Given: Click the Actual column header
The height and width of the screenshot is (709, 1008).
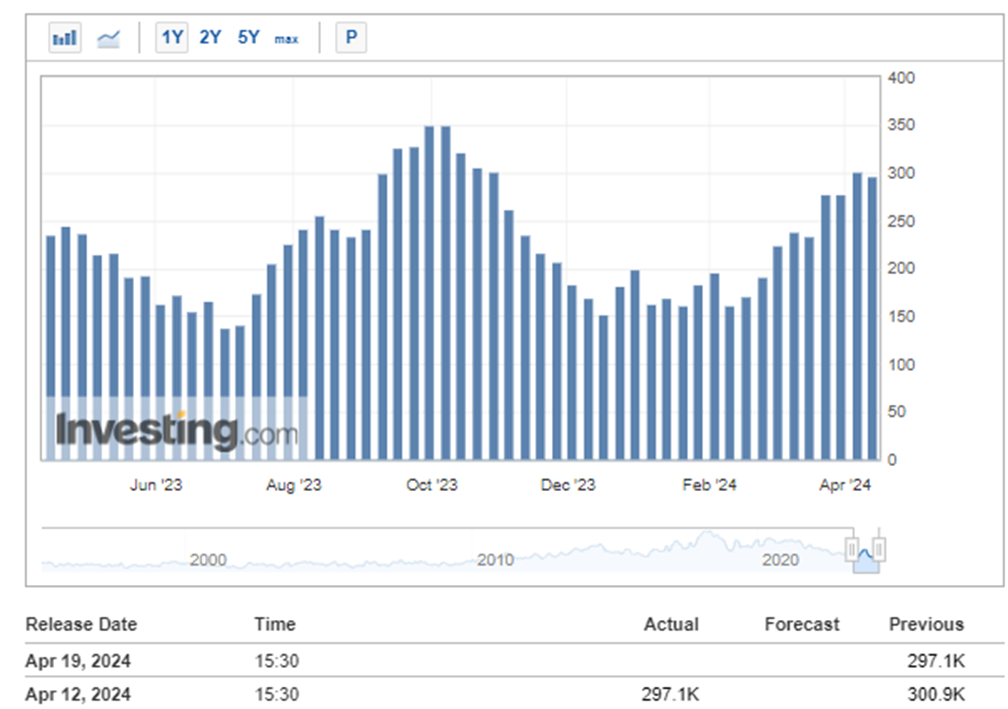Looking at the screenshot, I should [671, 624].
